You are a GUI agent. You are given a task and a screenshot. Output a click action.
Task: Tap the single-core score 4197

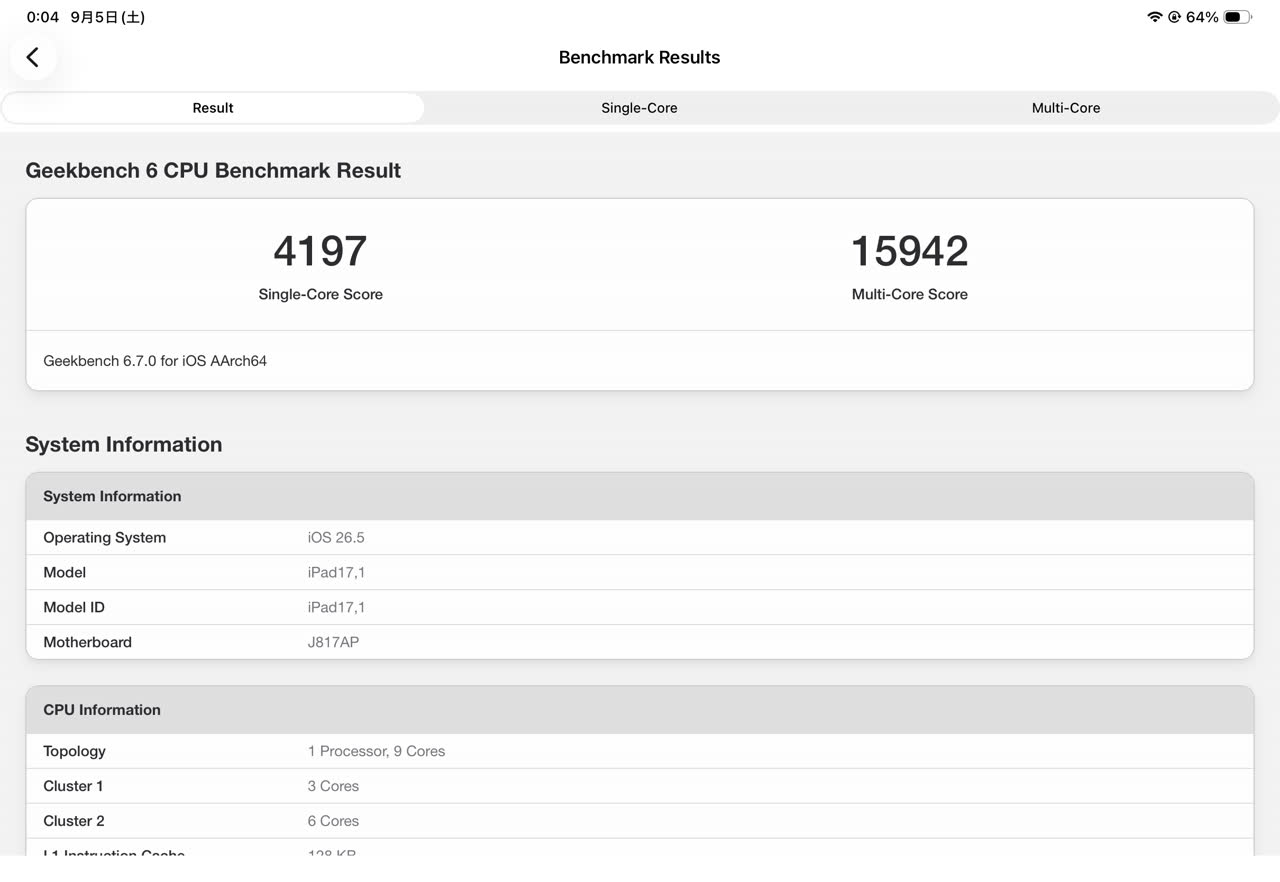click(320, 251)
